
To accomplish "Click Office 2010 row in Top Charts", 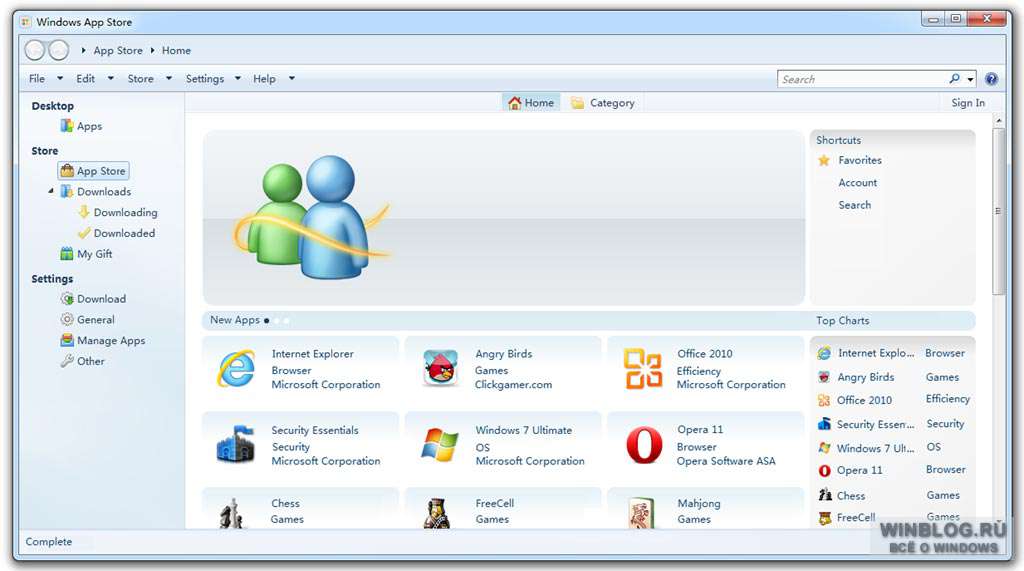I will [893, 400].
